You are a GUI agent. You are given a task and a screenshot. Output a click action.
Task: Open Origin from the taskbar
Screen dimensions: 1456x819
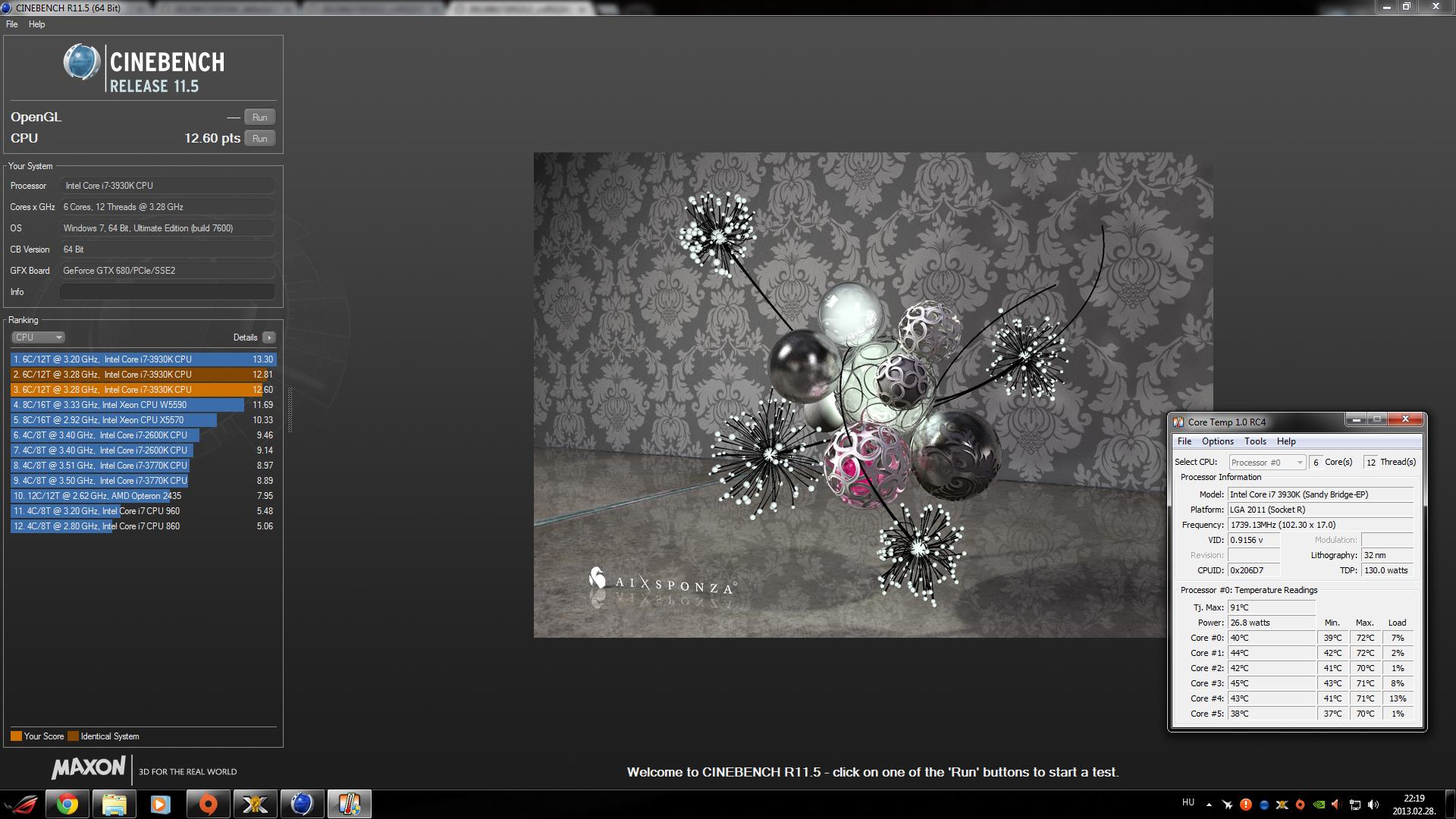coord(208,804)
